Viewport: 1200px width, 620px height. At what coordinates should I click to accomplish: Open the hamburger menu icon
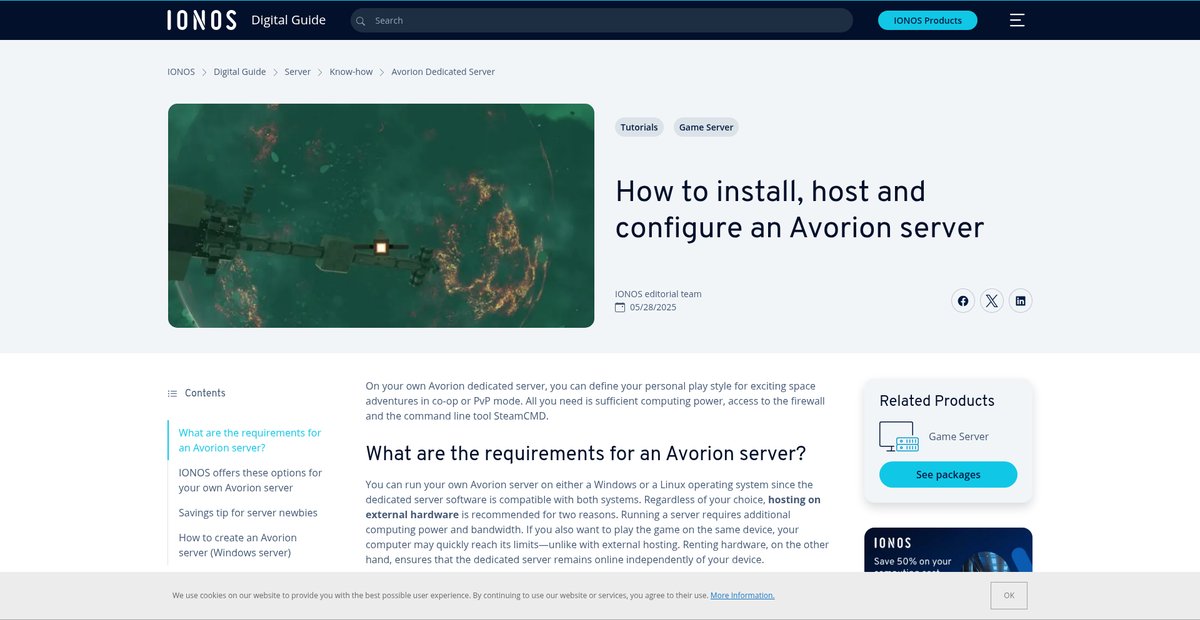tap(1017, 20)
